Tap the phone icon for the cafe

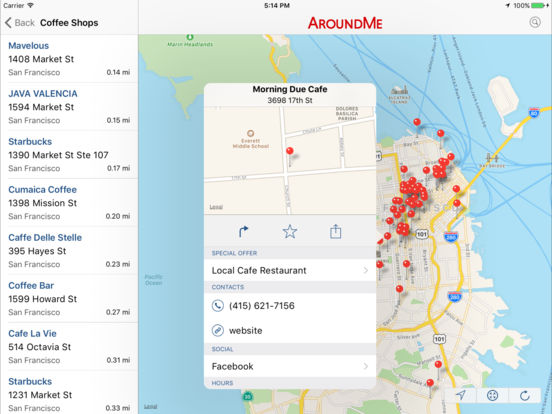[x=218, y=306]
